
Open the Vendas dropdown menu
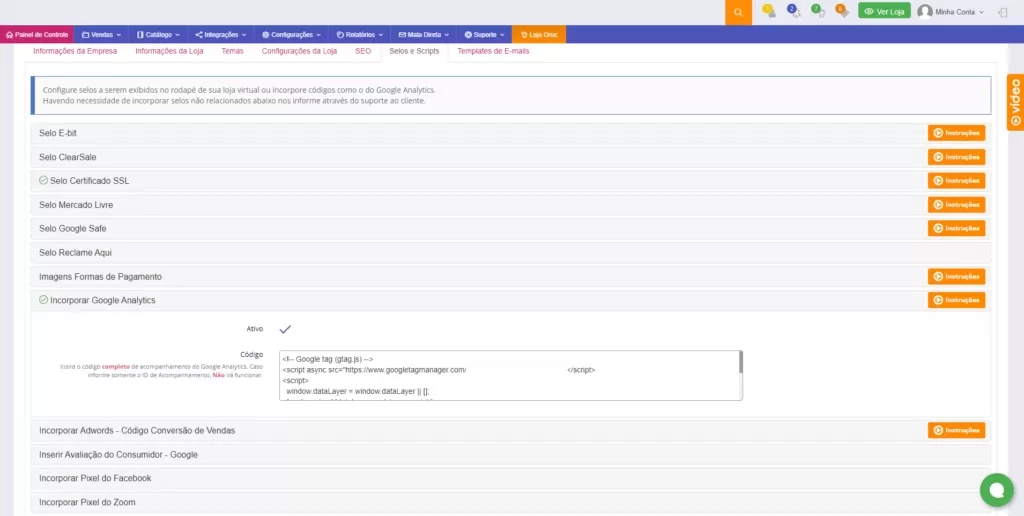click(x=101, y=35)
